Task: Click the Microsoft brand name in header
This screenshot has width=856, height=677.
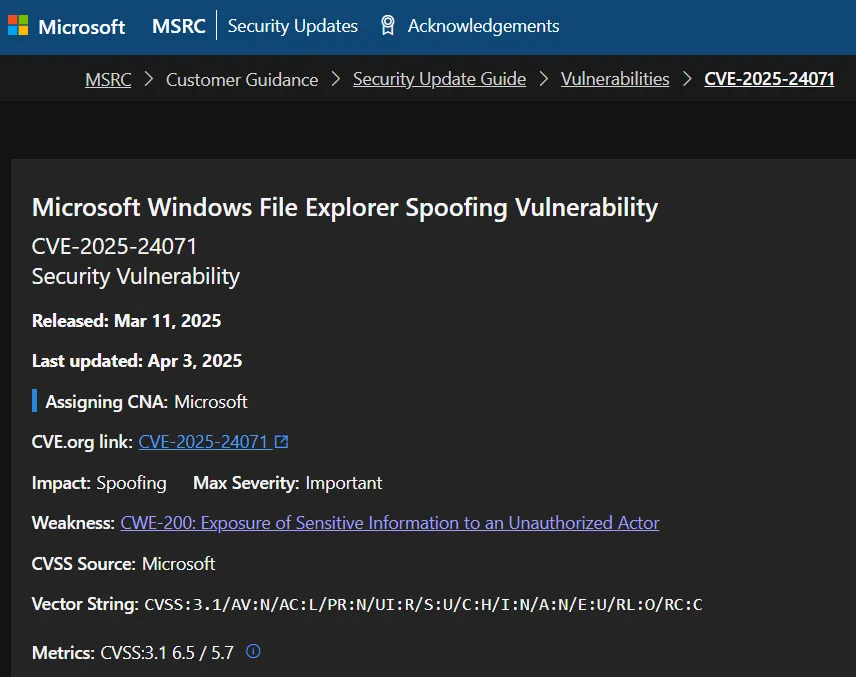Action: click(82, 27)
